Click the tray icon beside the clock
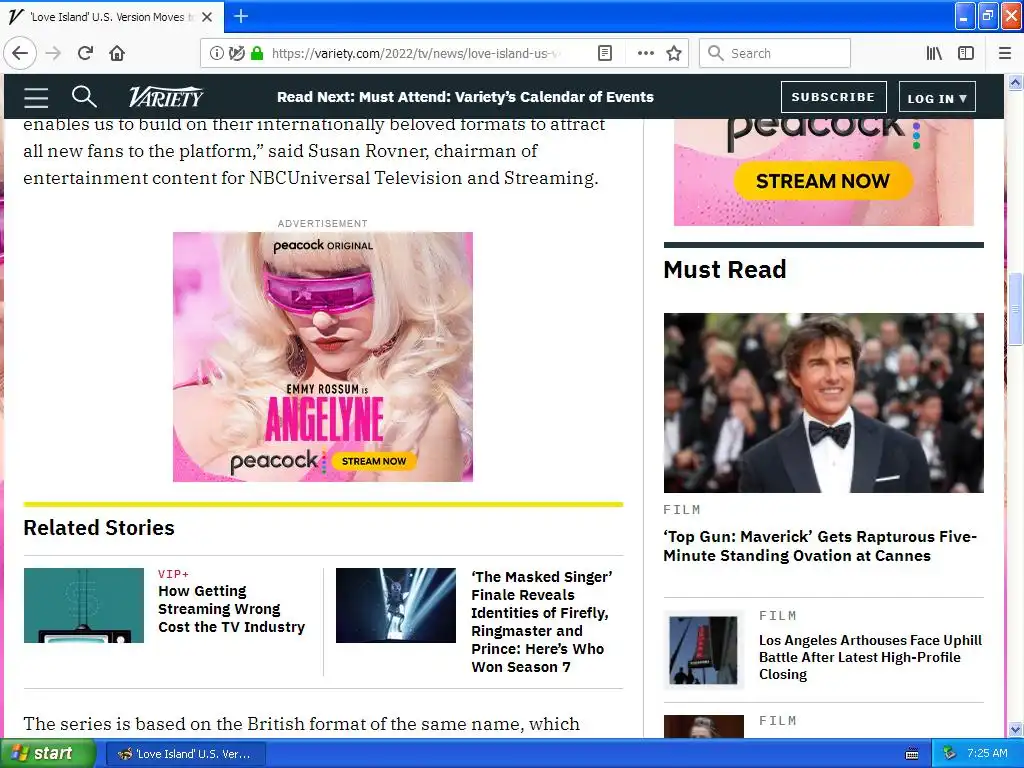Viewport: 1024px width, 768px height. [950, 753]
